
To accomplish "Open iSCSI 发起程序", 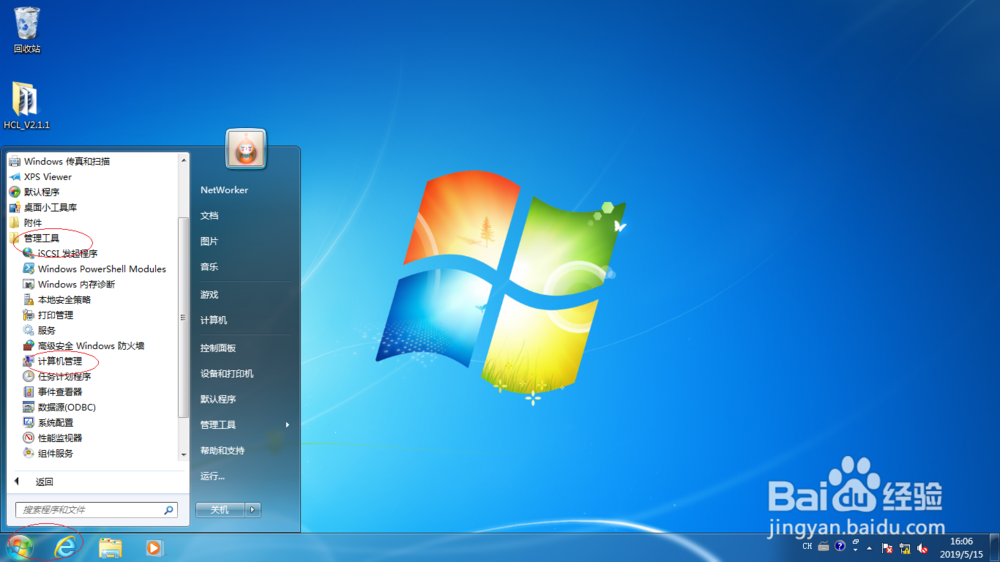I will coord(60,253).
